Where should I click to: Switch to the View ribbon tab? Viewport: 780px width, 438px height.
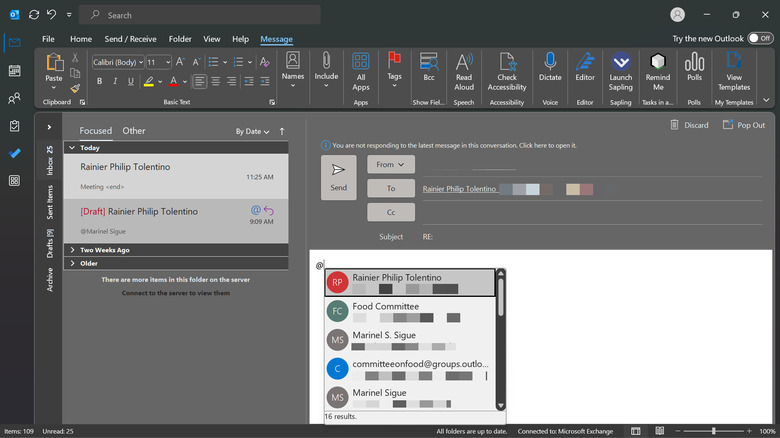point(211,39)
